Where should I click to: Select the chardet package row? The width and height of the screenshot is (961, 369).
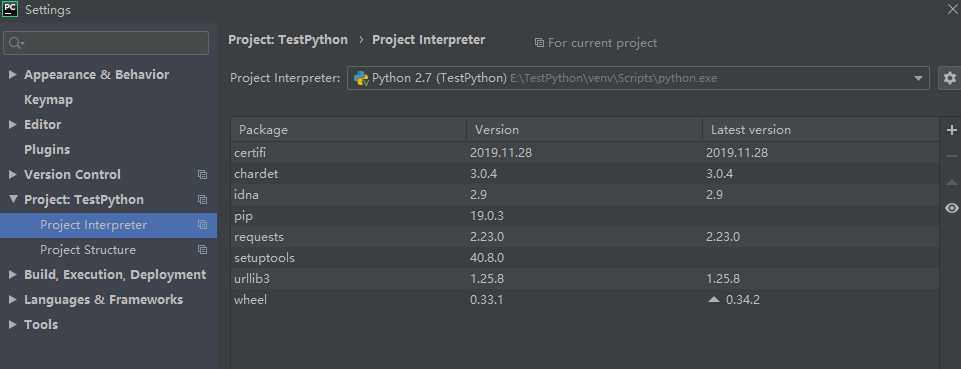click(x=585, y=174)
